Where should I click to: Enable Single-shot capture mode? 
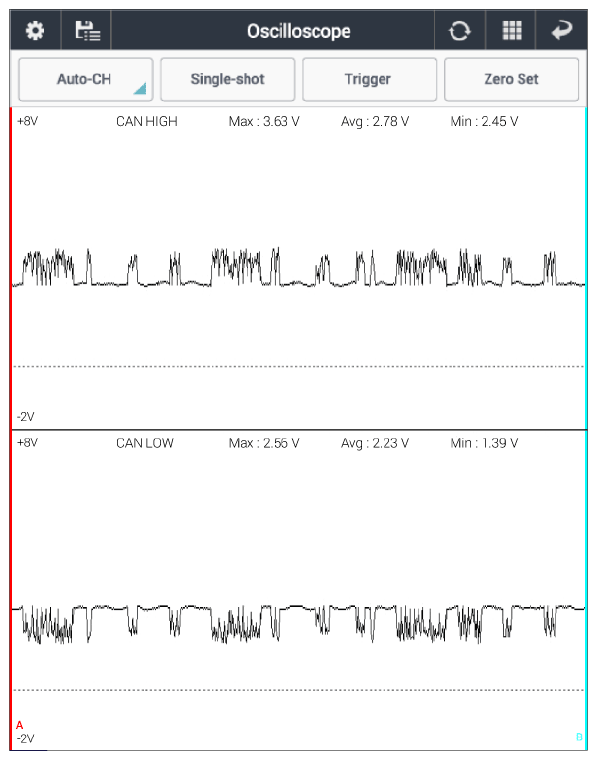tap(227, 79)
